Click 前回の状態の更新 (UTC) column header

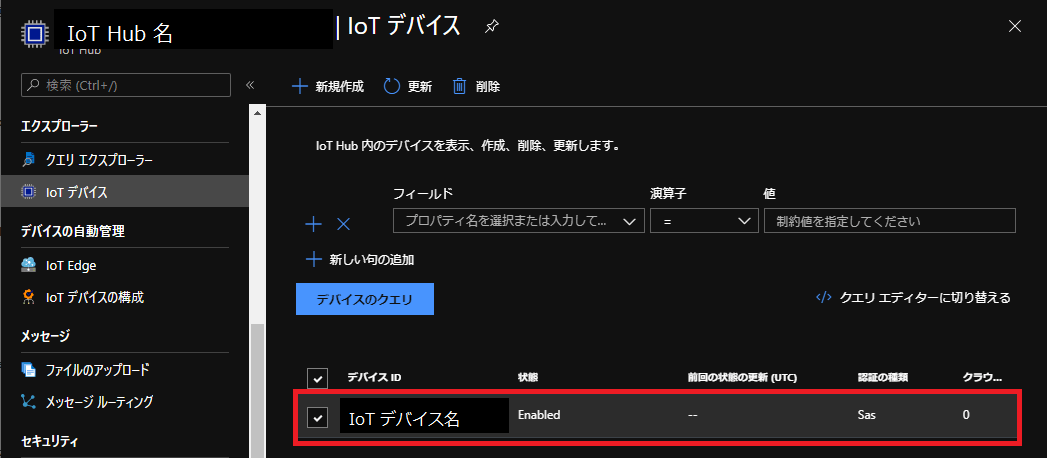(x=743, y=378)
